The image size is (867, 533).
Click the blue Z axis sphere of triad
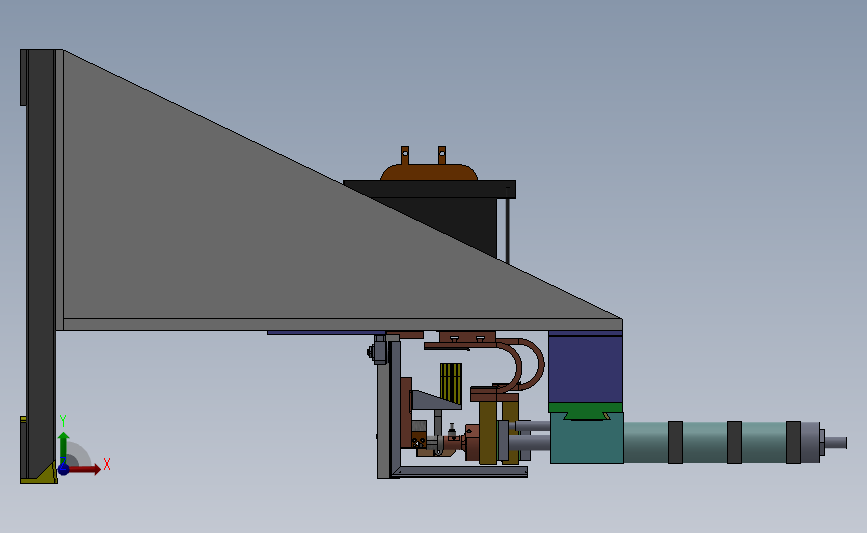(63, 469)
